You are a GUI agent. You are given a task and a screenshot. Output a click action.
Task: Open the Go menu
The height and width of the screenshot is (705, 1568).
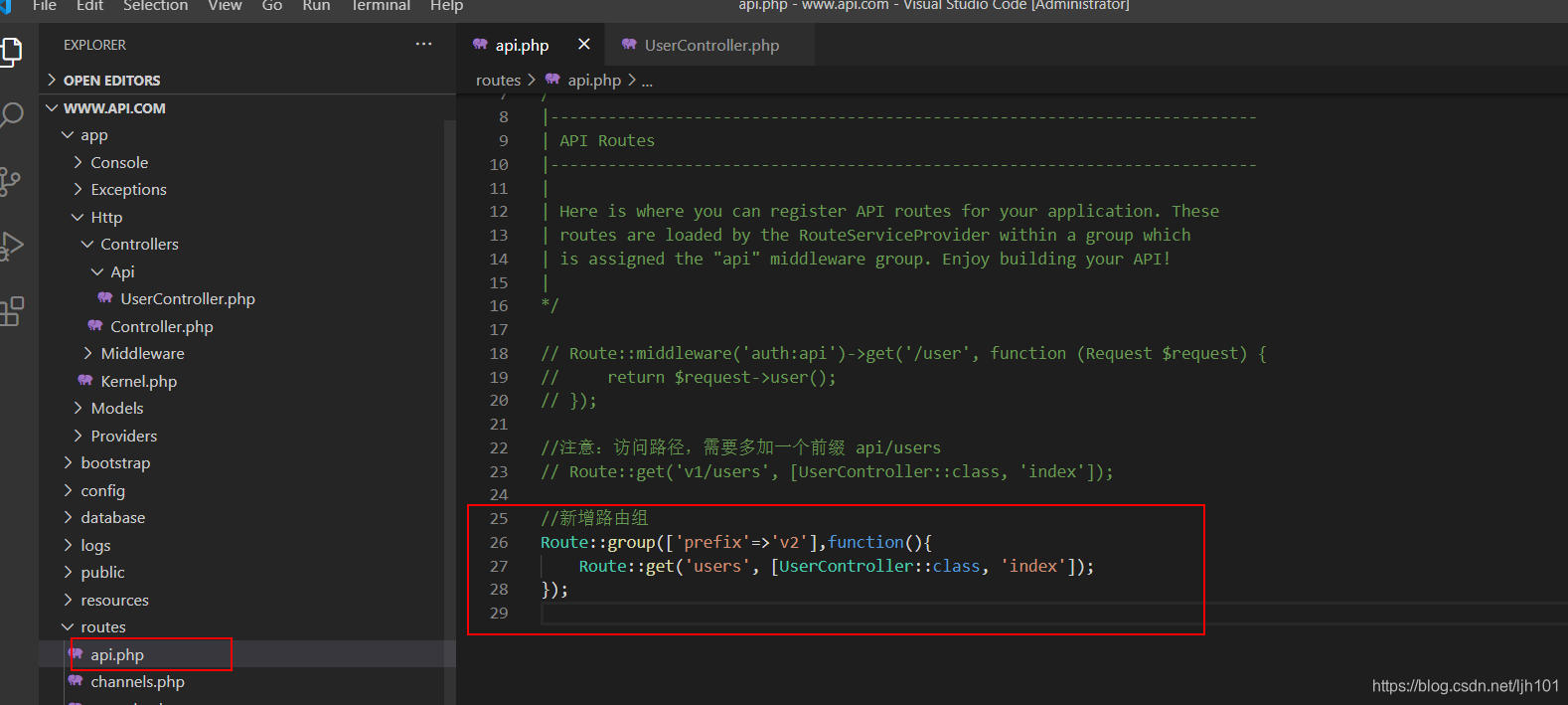tap(272, 5)
